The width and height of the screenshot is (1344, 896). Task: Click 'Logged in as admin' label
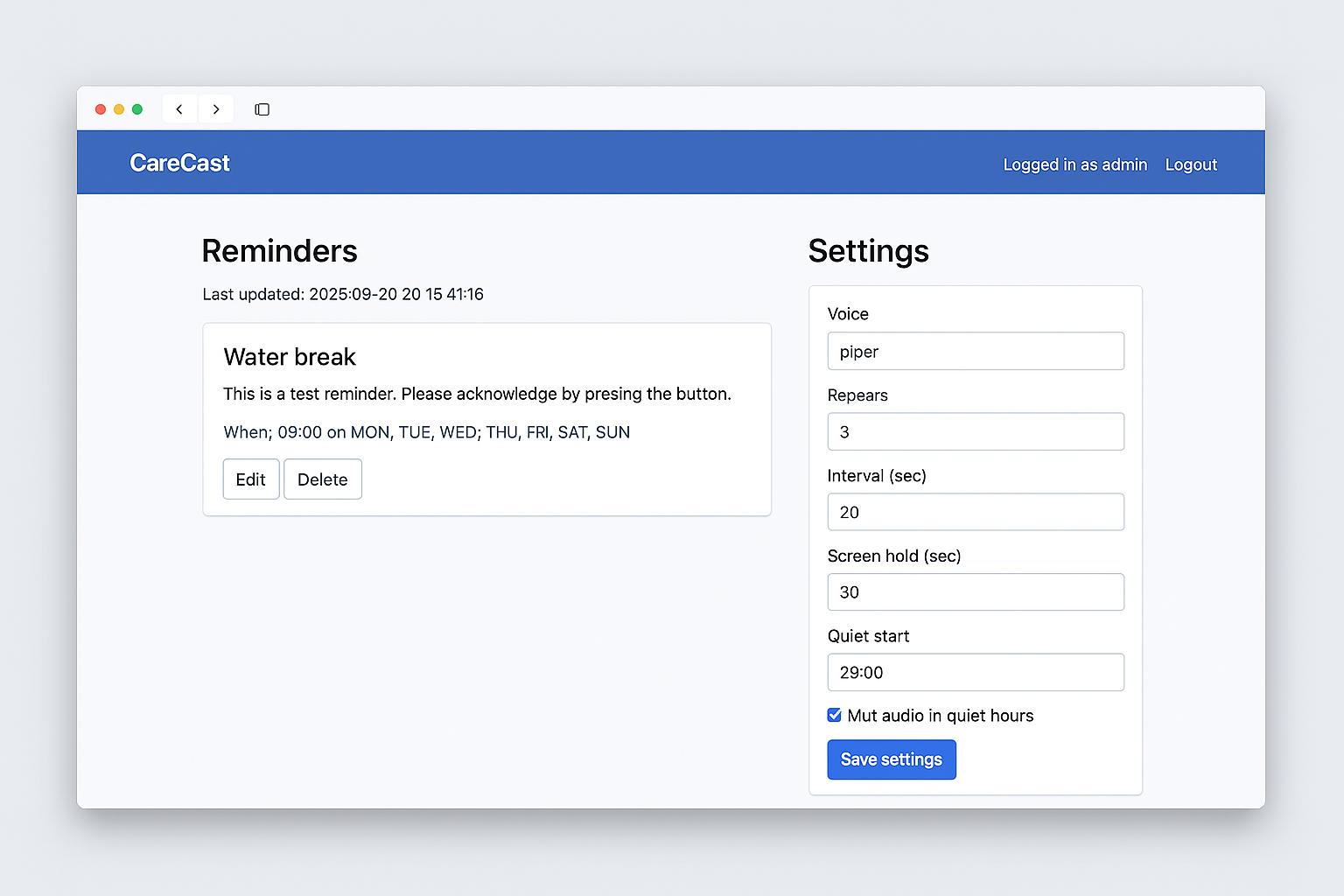1074,164
